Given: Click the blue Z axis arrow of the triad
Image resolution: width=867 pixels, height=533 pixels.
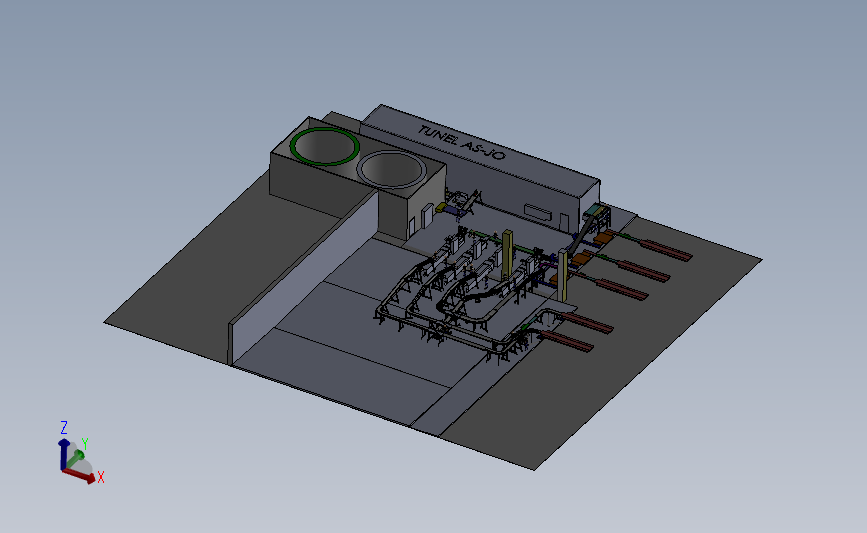Looking at the screenshot, I should [x=64, y=454].
